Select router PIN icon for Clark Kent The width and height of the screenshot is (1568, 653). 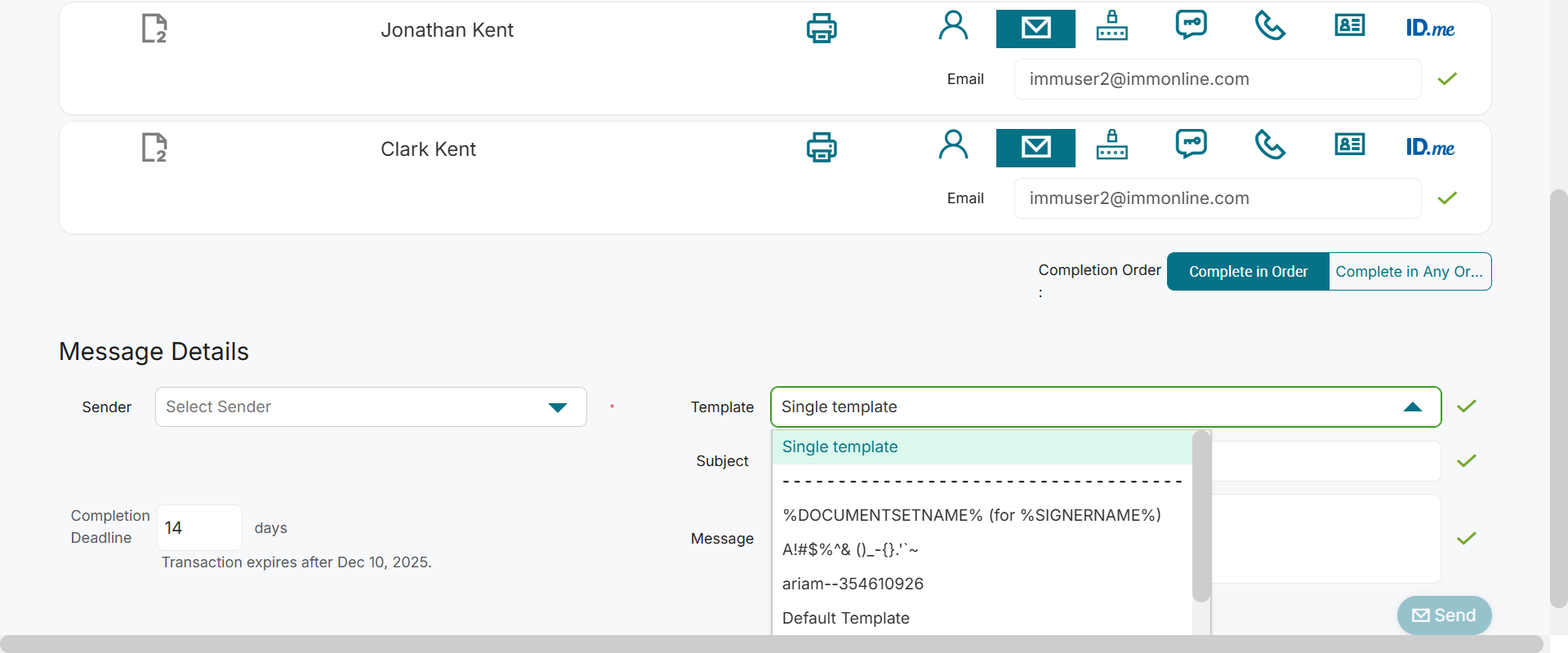[x=1111, y=144]
